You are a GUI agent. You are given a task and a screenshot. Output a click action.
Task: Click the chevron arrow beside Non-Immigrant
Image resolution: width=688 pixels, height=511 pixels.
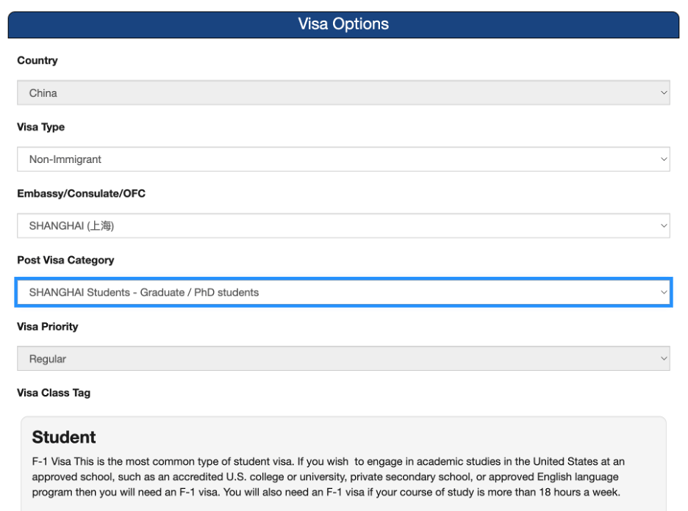(663, 159)
